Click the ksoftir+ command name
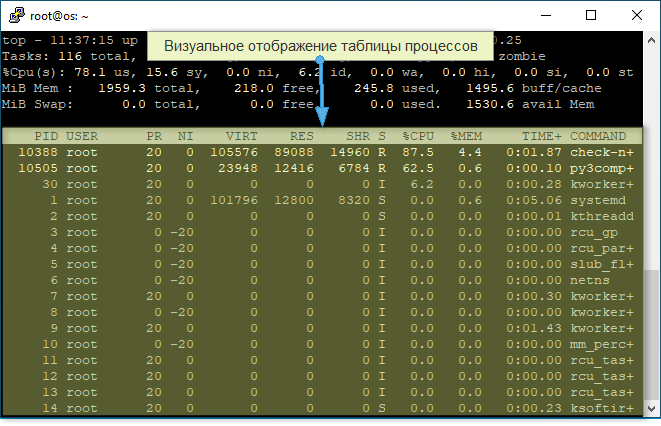The image size is (661, 426). [x=602, y=408]
